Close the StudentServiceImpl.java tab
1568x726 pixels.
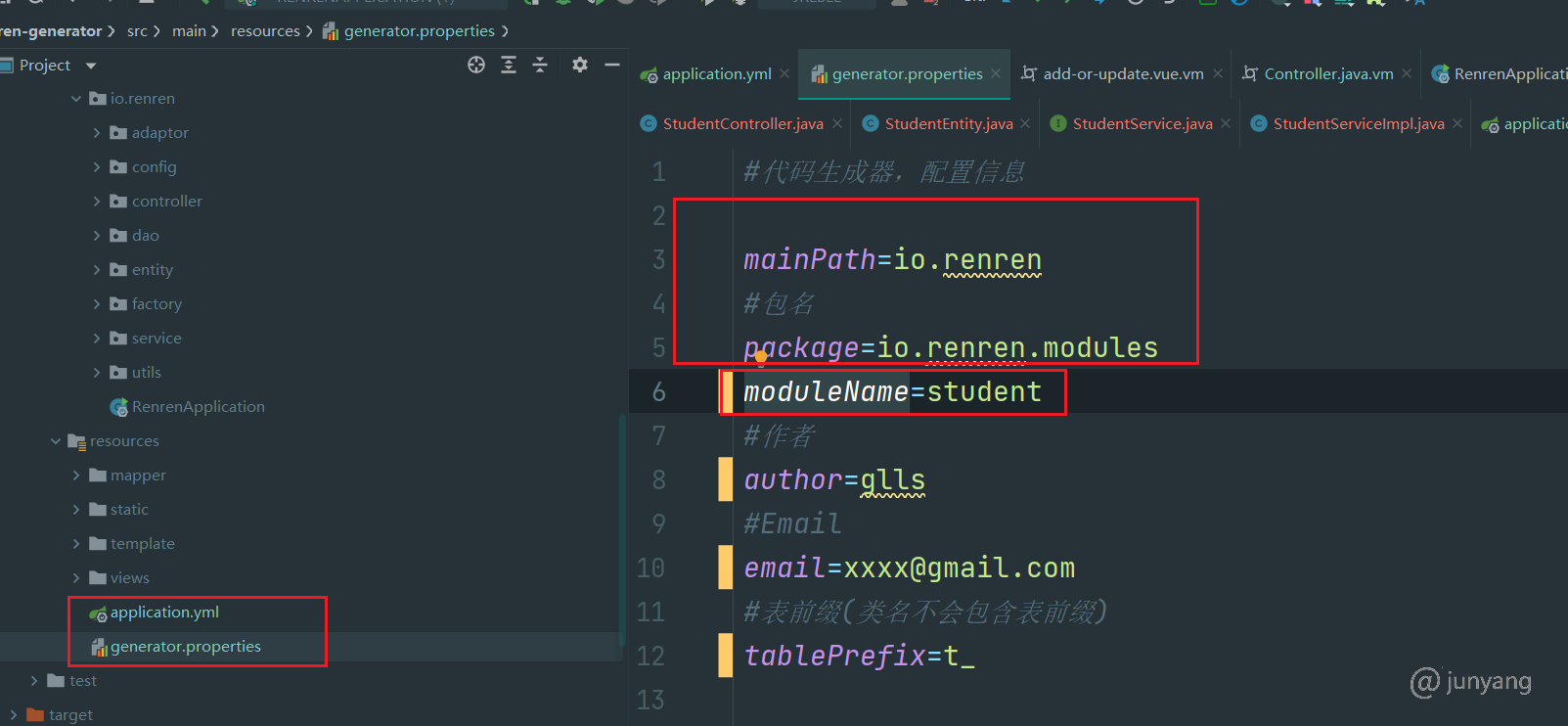click(x=1457, y=124)
